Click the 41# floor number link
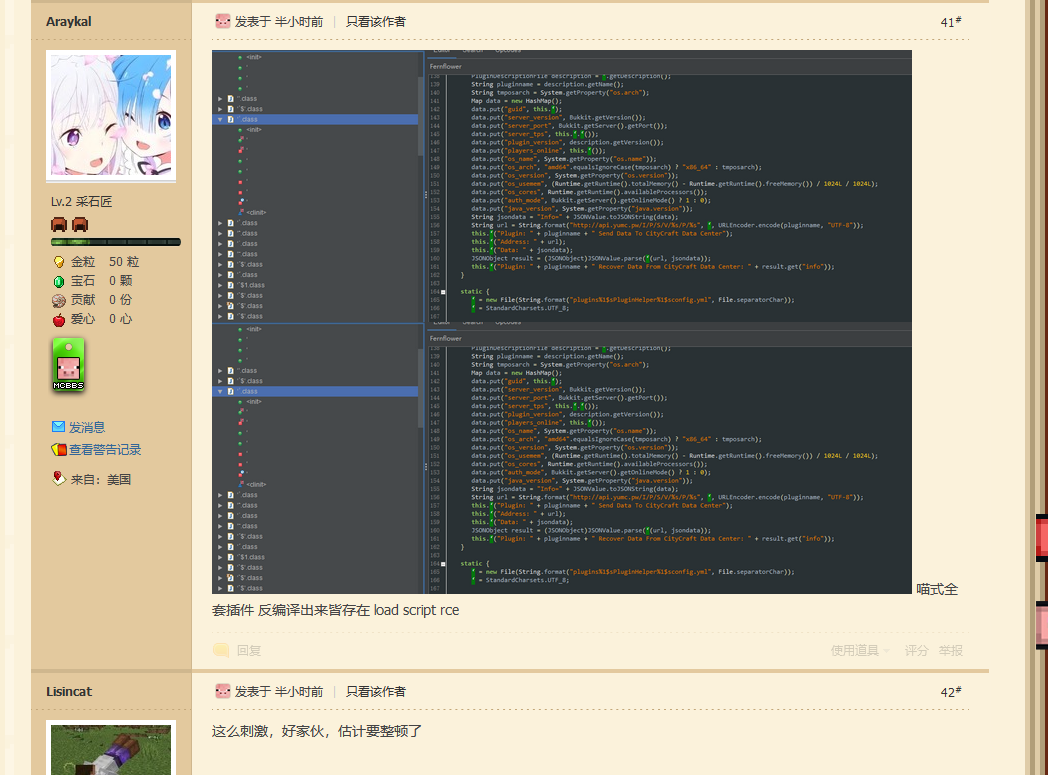1048x775 pixels. coord(950,22)
